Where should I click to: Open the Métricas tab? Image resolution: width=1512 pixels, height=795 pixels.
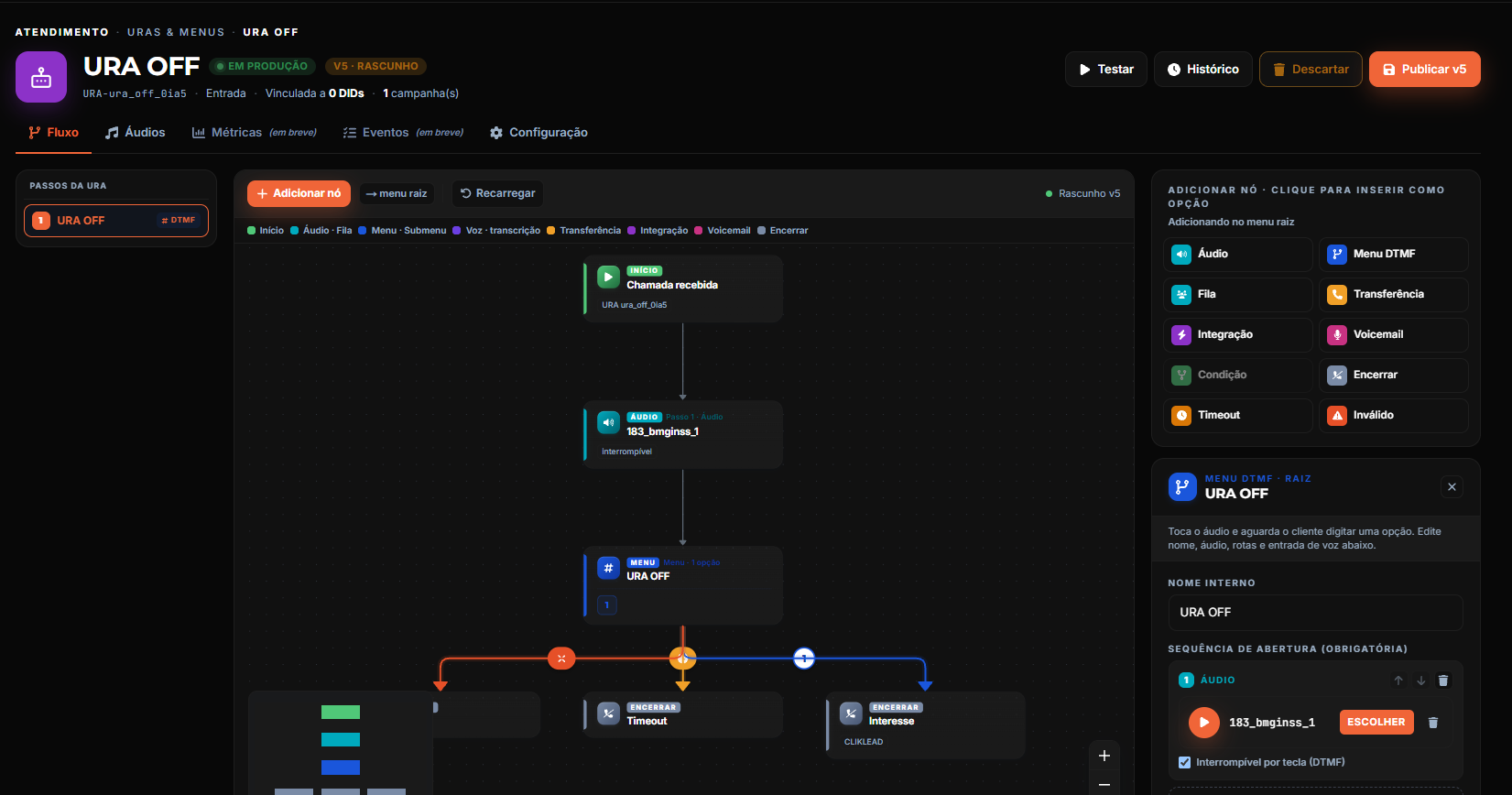coord(255,133)
